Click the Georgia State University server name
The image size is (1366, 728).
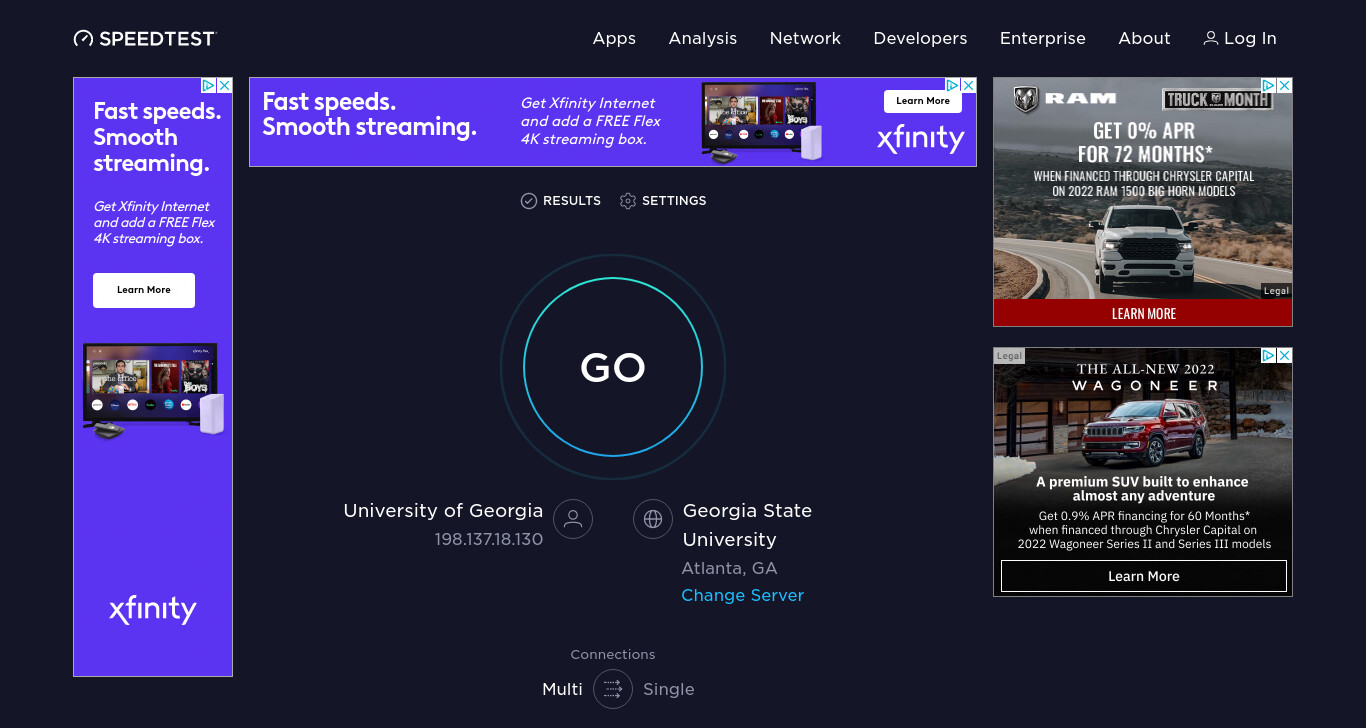click(x=747, y=525)
